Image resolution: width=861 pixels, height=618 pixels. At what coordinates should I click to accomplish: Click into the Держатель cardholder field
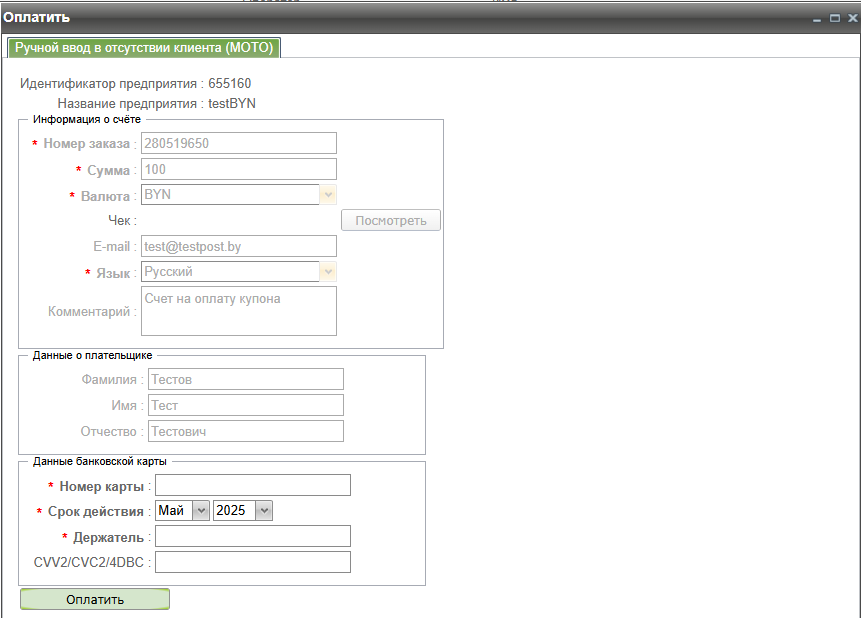click(252, 537)
